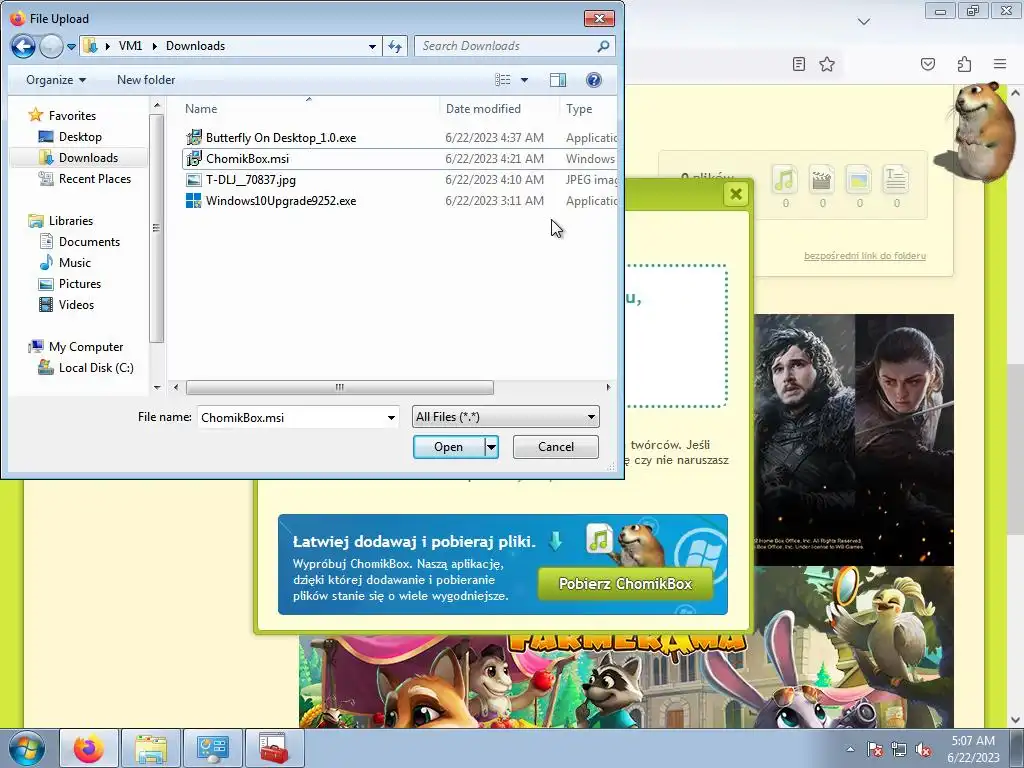Open the Videos library
Screen dimensions: 1024x768
(x=76, y=304)
